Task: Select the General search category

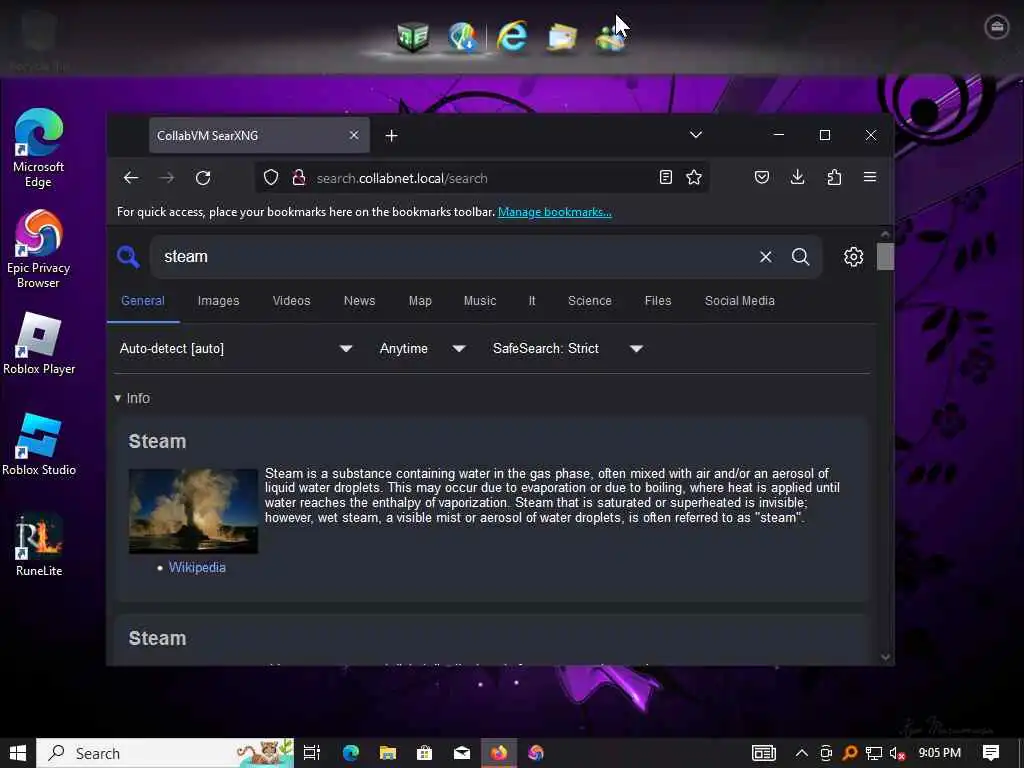Action: tap(143, 301)
